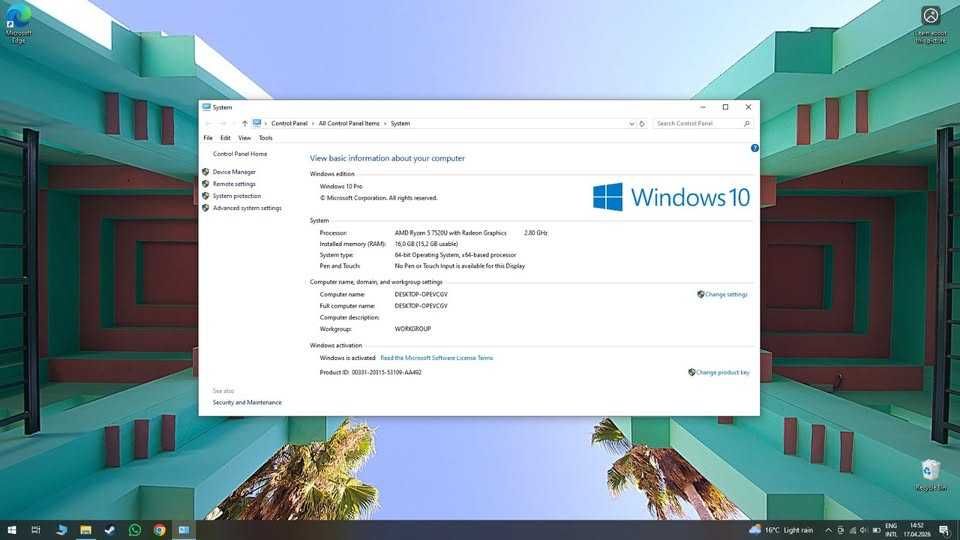960x540 pixels.
Task: Click the 16,0 GB installed memory value
Action: tap(426, 244)
